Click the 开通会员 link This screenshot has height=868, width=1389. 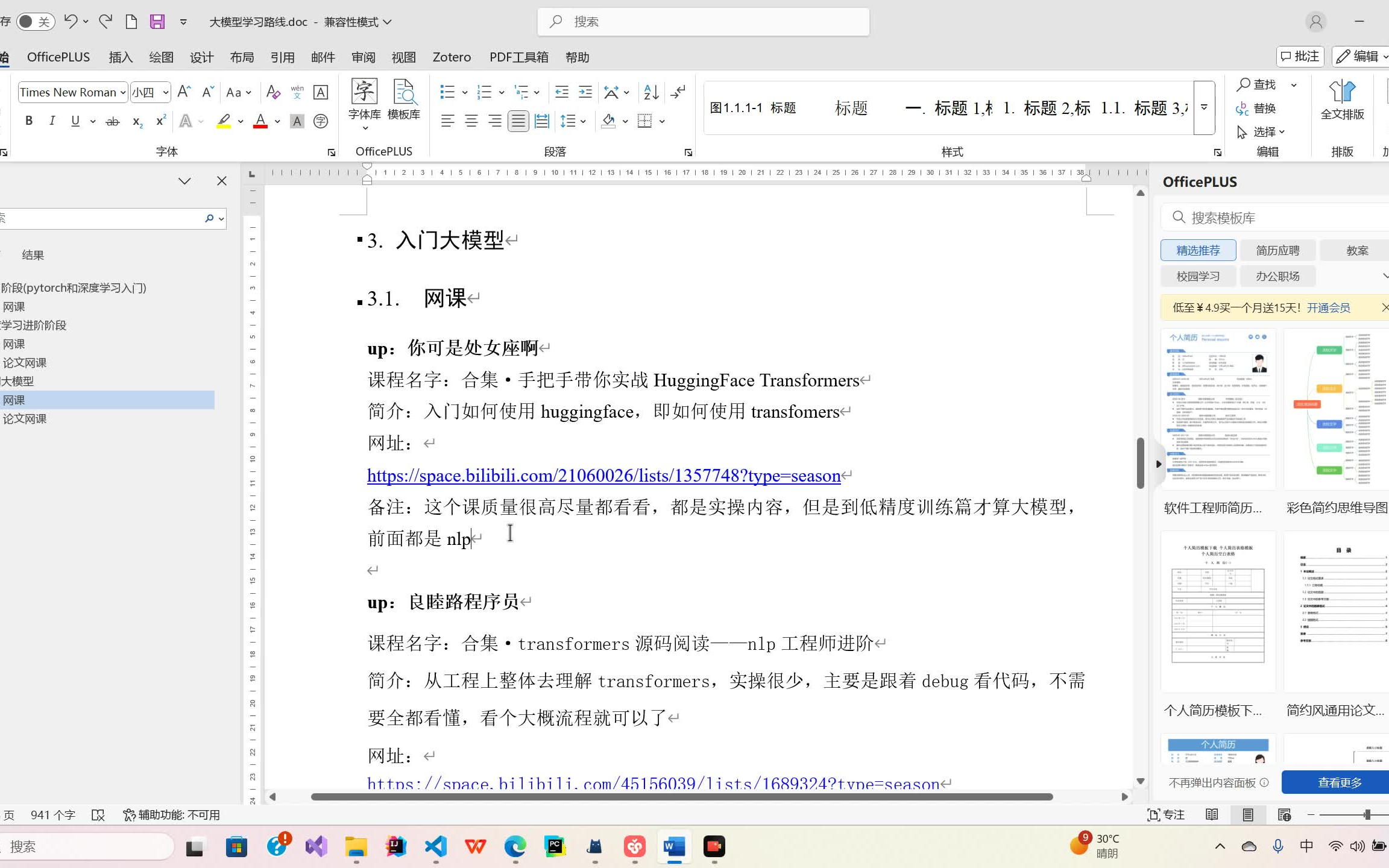(x=1328, y=308)
